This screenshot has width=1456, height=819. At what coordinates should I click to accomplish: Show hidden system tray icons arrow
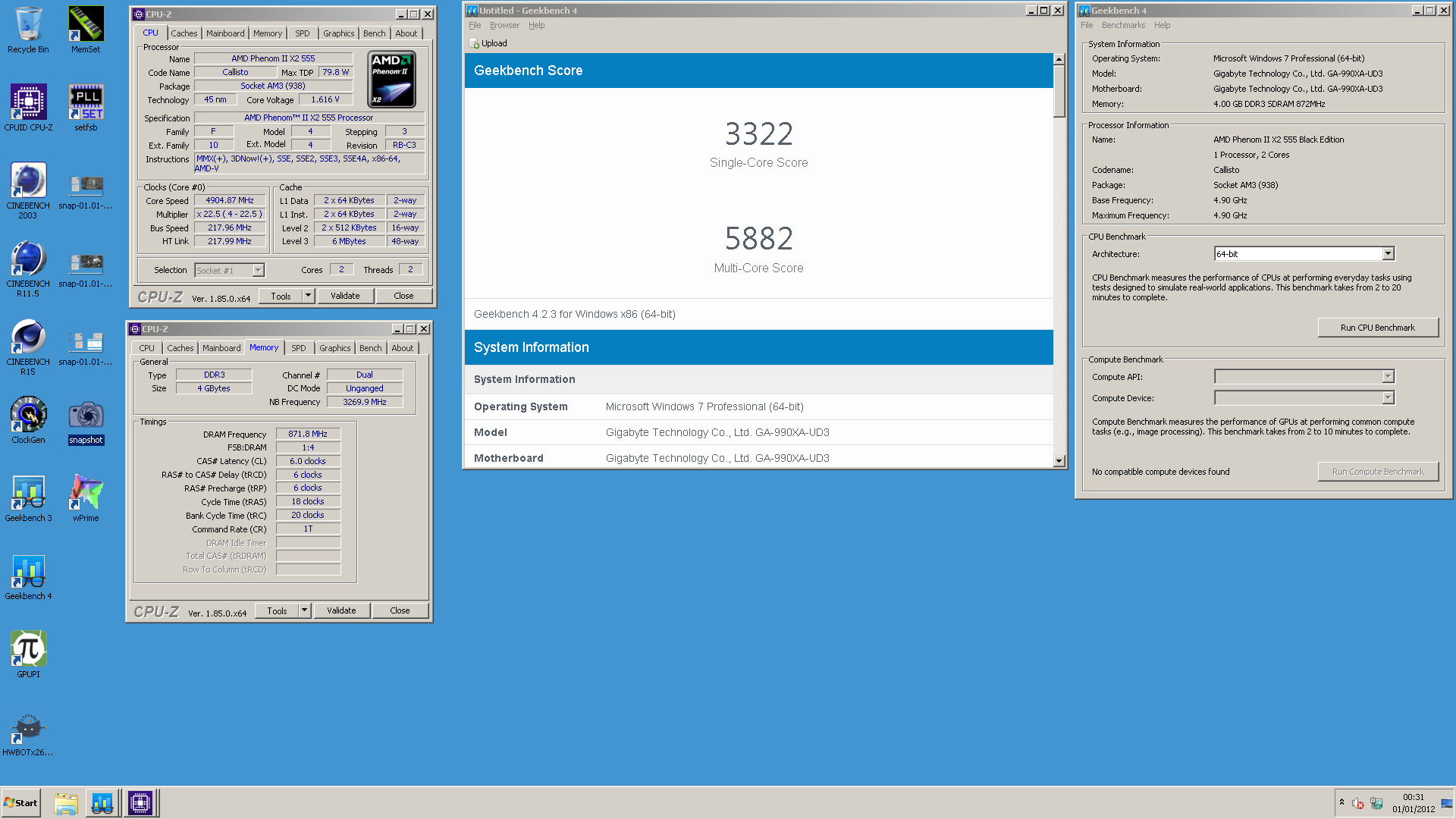1341,803
